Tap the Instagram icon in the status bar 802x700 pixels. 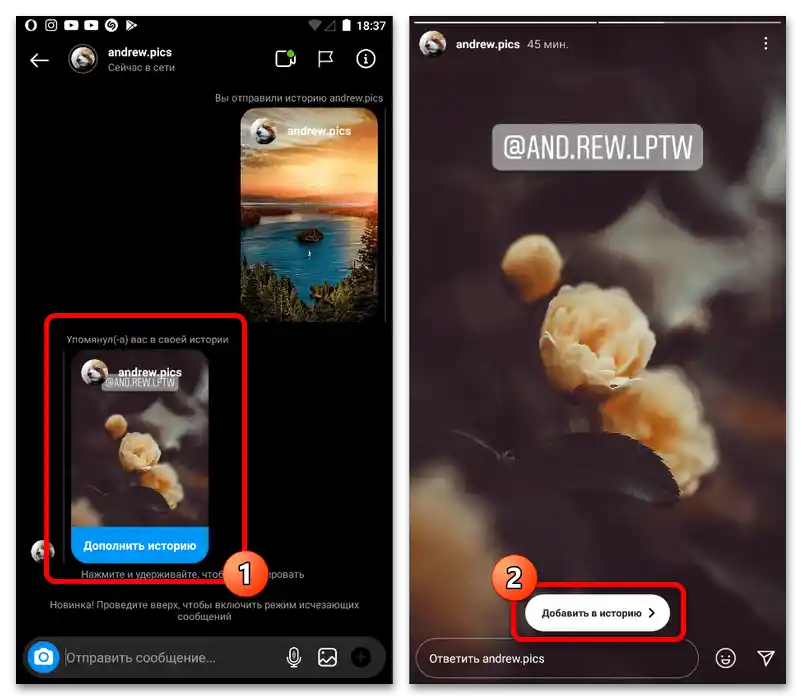[51, 25]
